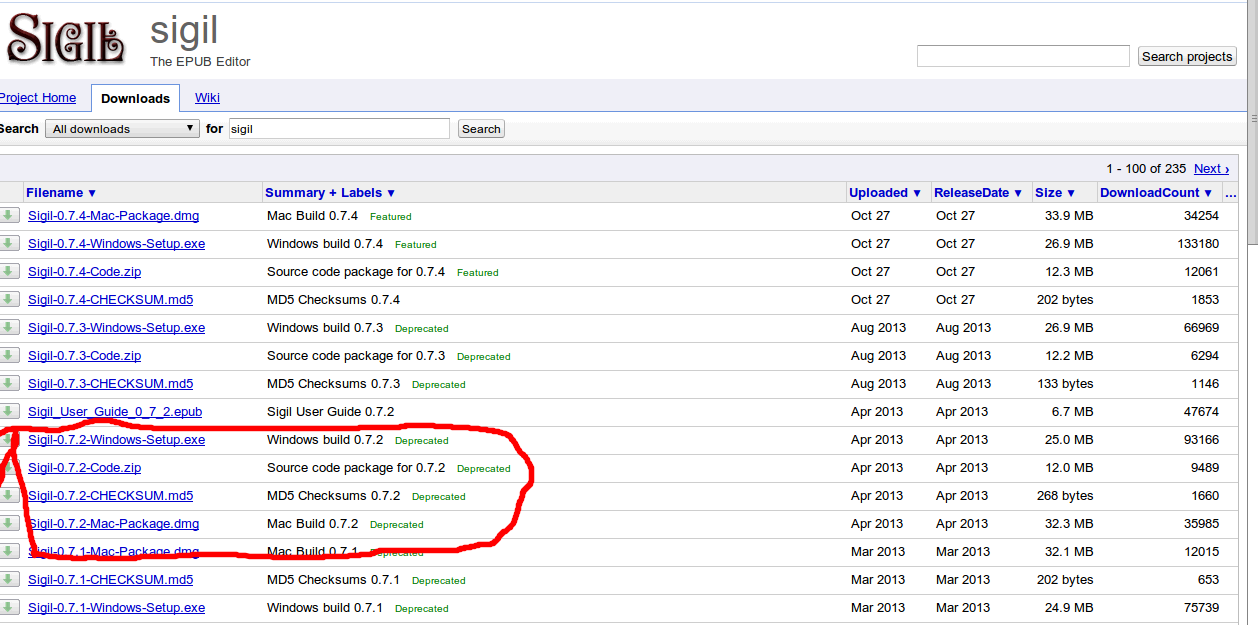
Task: Click Featured label on Mac Build 0.7.4
Action: point(390,216)
